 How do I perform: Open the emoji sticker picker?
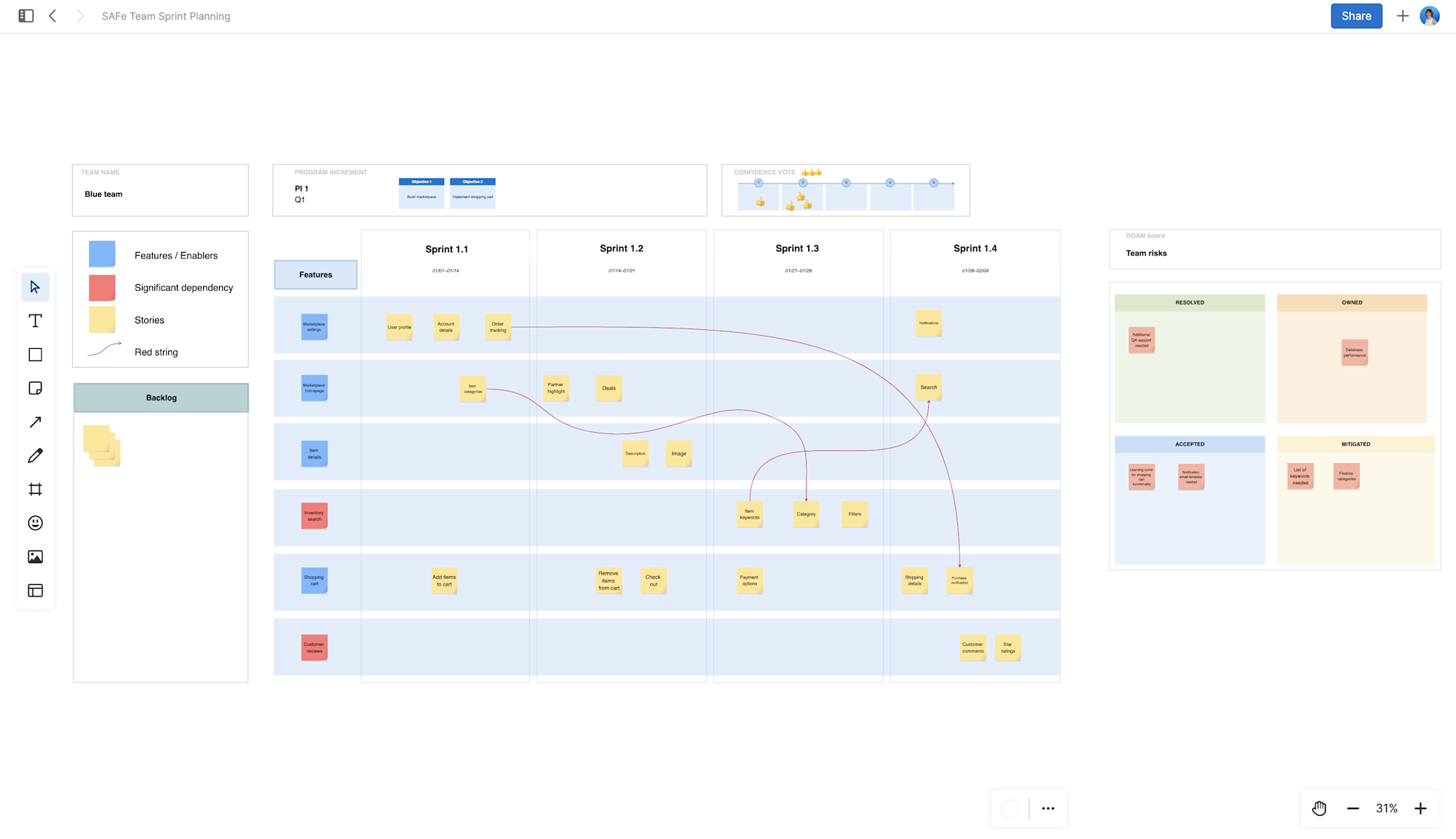tap(35, 523)
